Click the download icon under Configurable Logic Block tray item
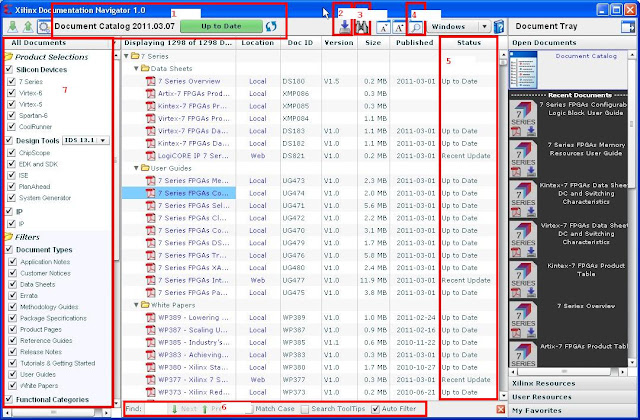The height and width of the screenshot is (420, 640). pyautogui.click(x=531, y=131)
